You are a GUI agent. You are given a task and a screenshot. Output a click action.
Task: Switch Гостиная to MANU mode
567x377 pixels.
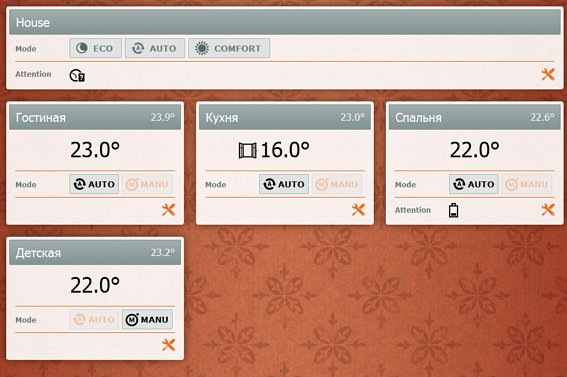pyautogui.click(x=147, y=184)
